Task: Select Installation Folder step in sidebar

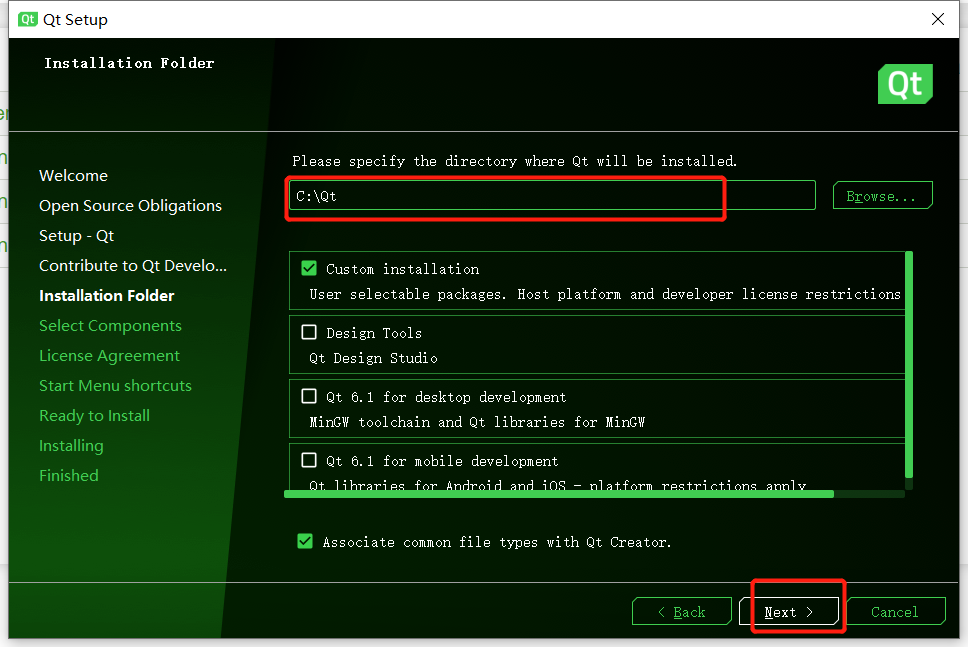Action: 107,296
